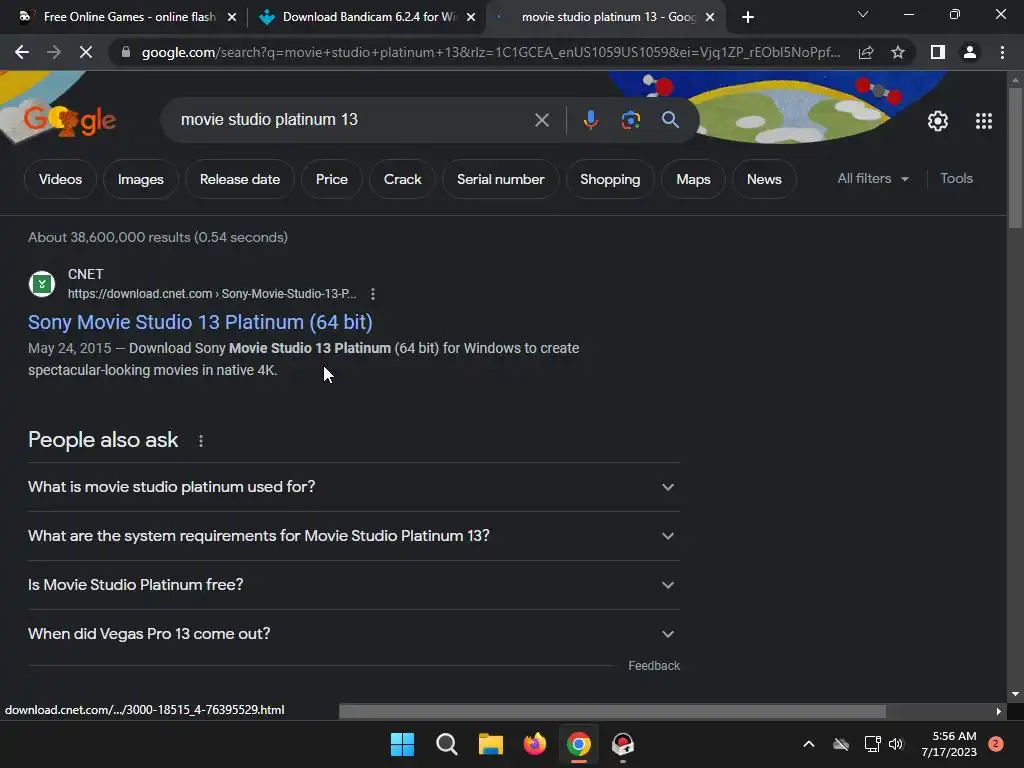Filter results by Shopping
The image size is (1024, 768).
[x=610, y=180]
